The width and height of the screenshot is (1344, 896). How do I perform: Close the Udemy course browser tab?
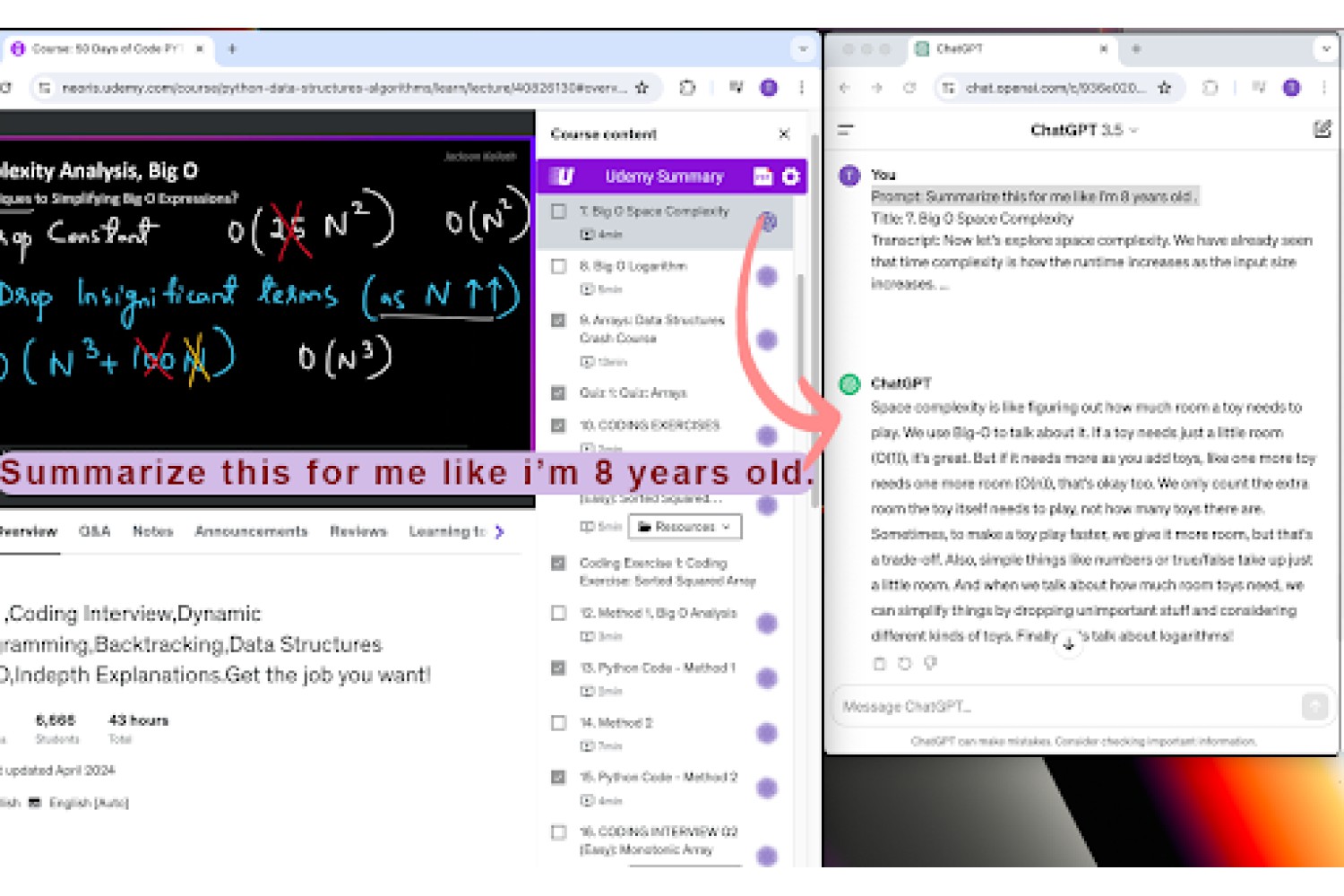click(200, 49)
